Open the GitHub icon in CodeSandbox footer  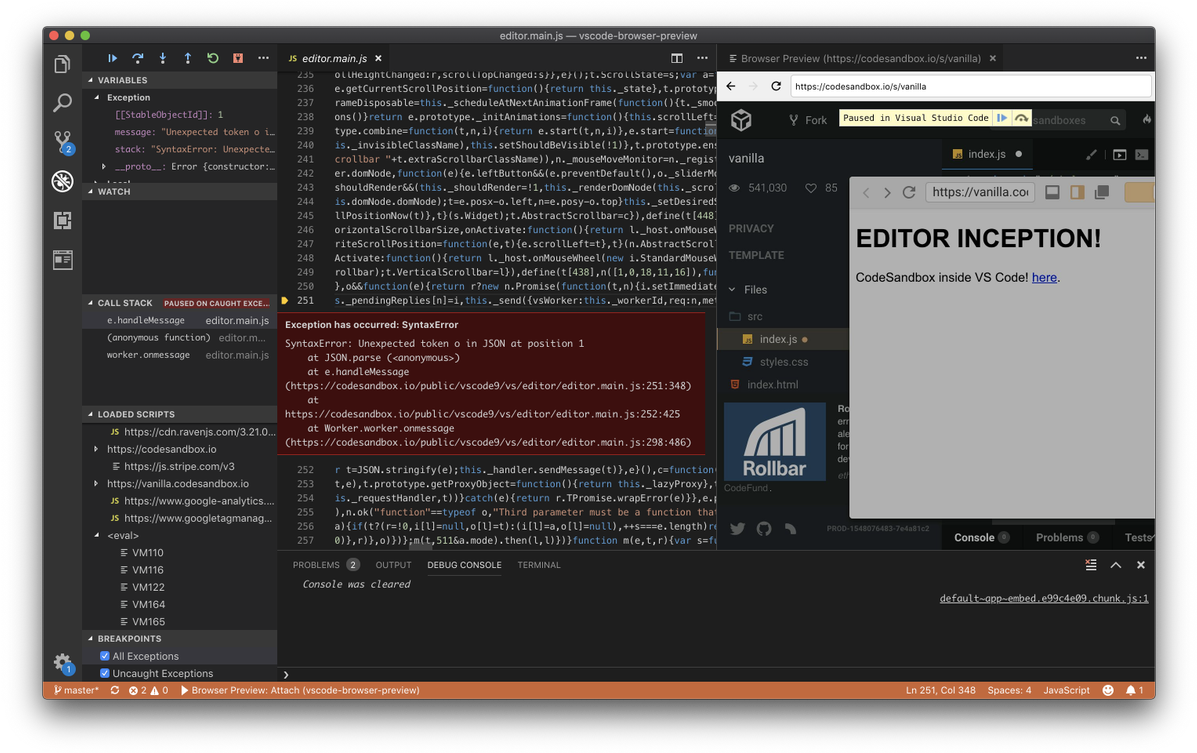coord(764,528)
